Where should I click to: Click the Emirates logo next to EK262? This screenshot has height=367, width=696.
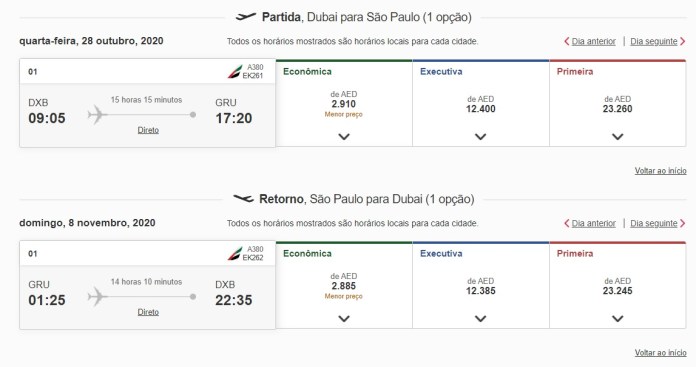point(235,253)
